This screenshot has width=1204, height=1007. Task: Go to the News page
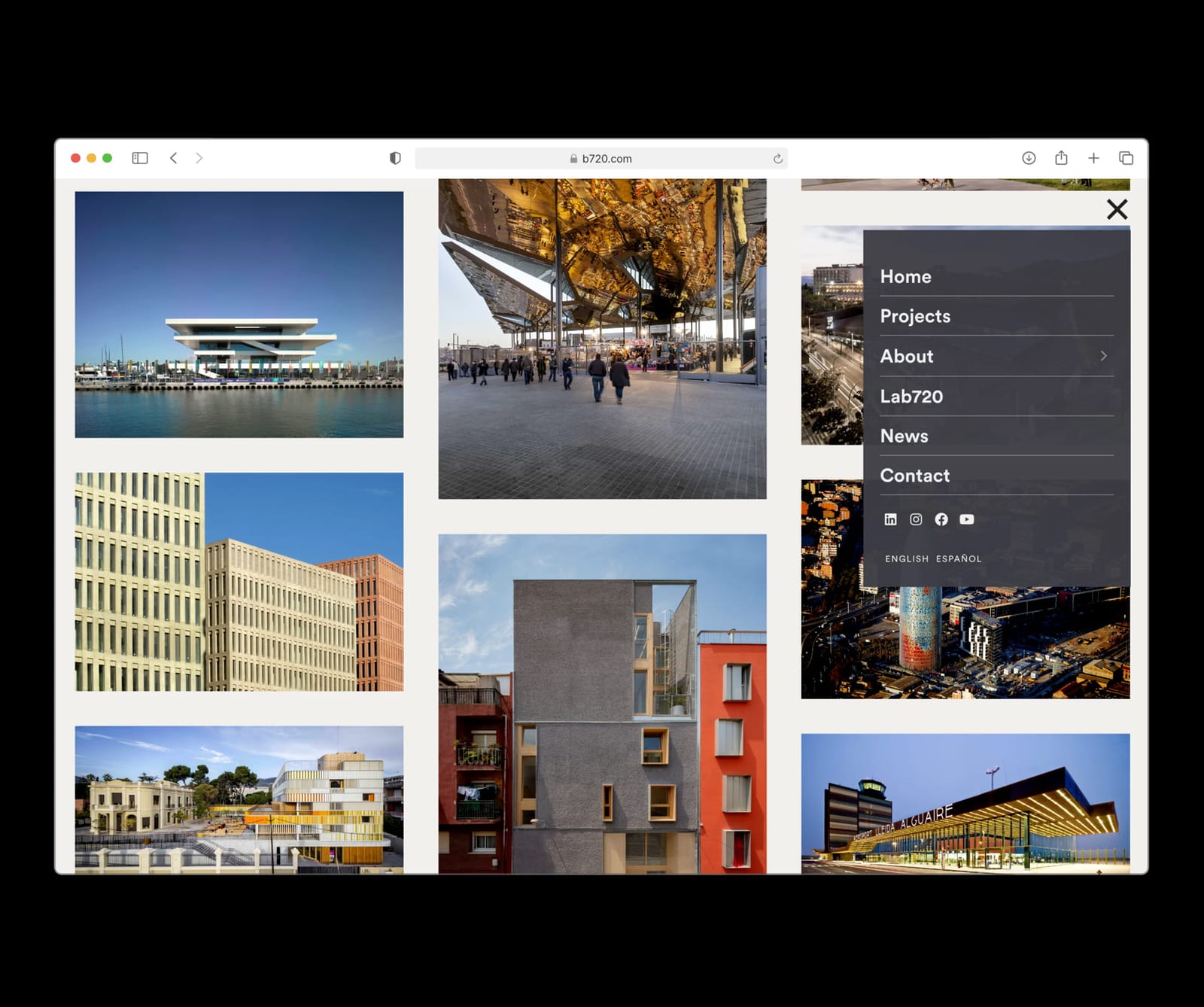click(x=904, y=436)
